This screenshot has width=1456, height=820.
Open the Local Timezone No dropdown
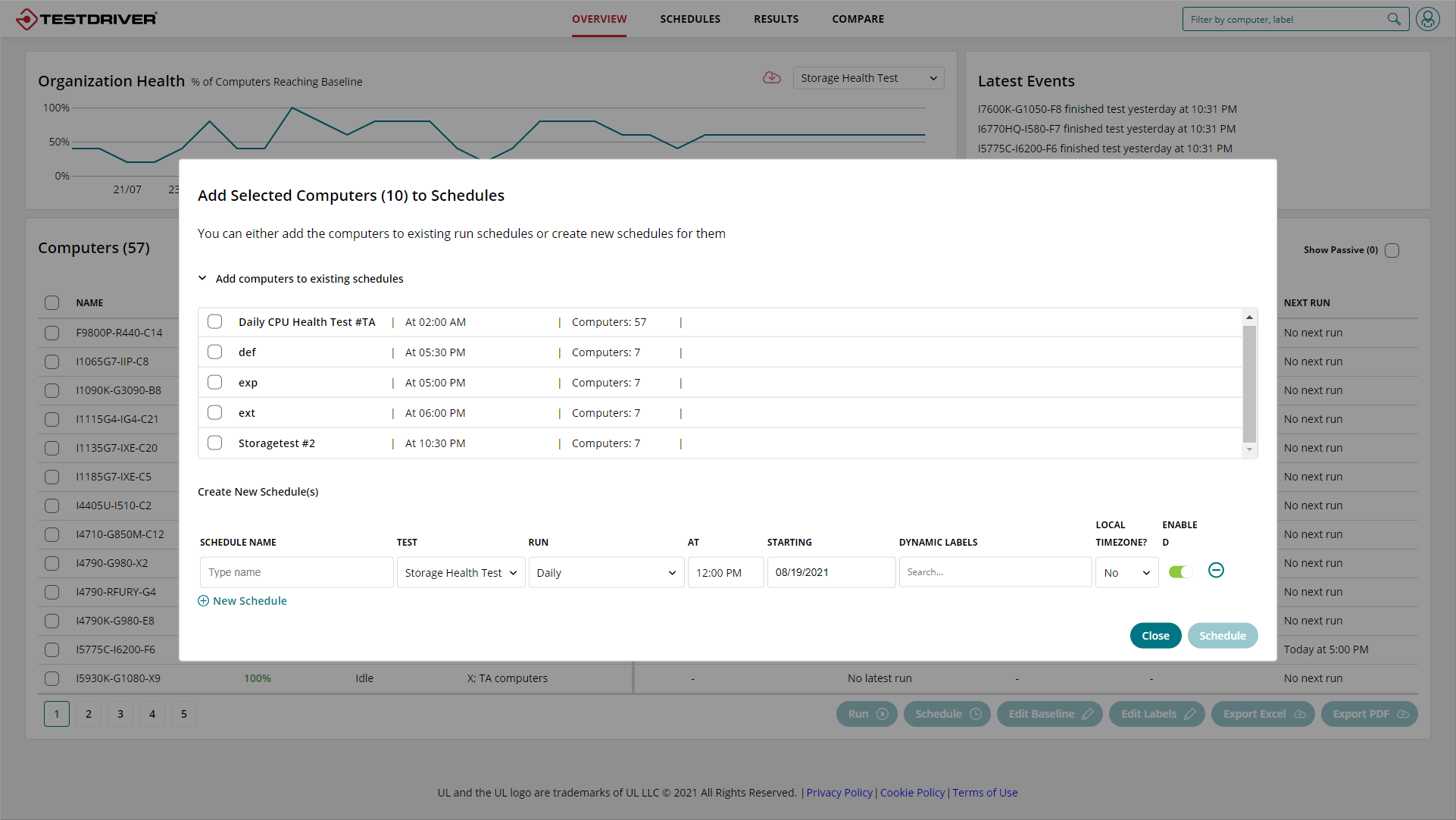point(1126,573)
